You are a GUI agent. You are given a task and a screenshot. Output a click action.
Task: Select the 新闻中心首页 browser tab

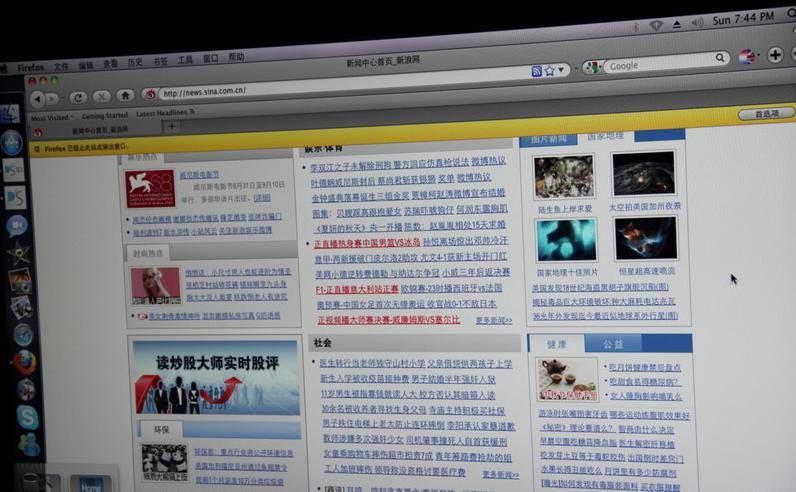click(x=98, y=130)
